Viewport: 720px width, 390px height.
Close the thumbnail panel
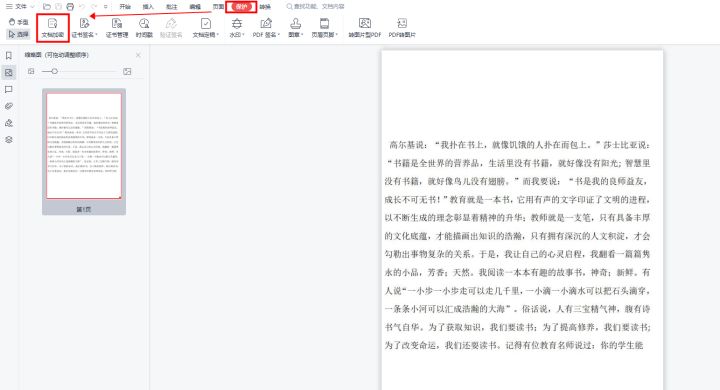tap(138, 55)
